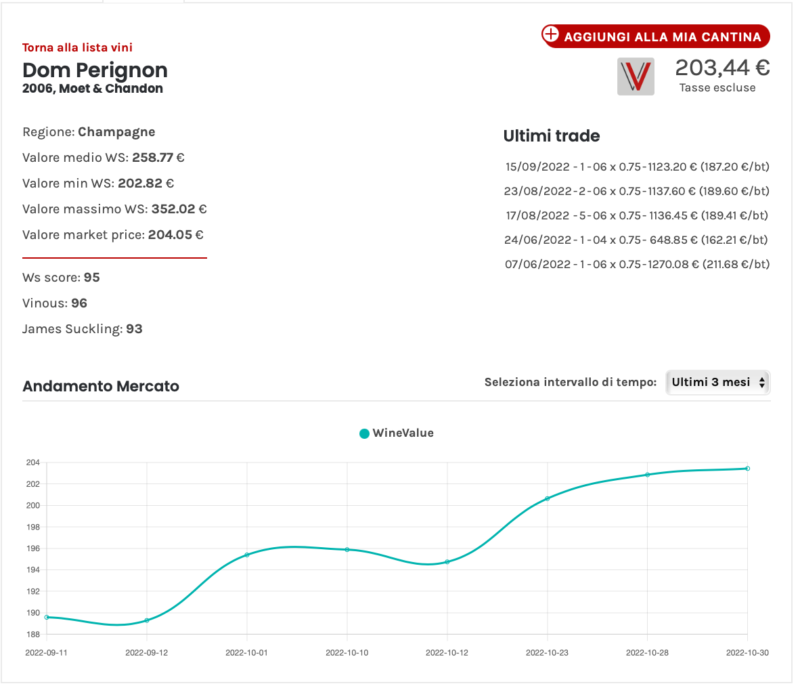Viewport: 800px width, 688px height.
Task: Click the 'Tasse escluse' label under the price
Action: click(717, 88)
